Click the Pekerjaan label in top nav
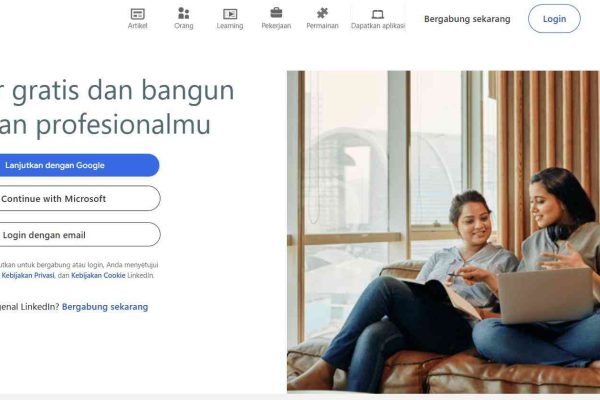This screenshot has width=600, height=400. coord(276,26)
